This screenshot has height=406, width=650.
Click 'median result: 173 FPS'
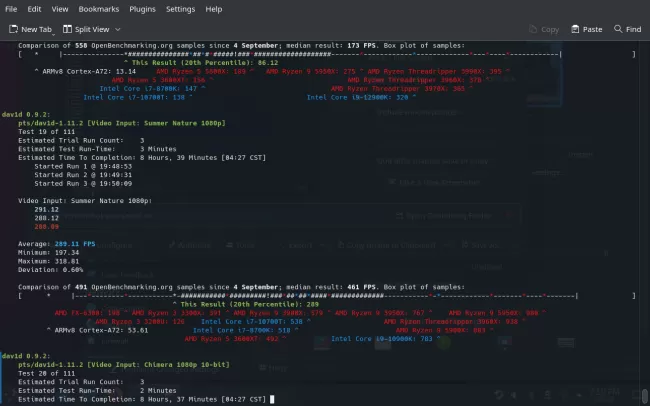coord(329,46)
